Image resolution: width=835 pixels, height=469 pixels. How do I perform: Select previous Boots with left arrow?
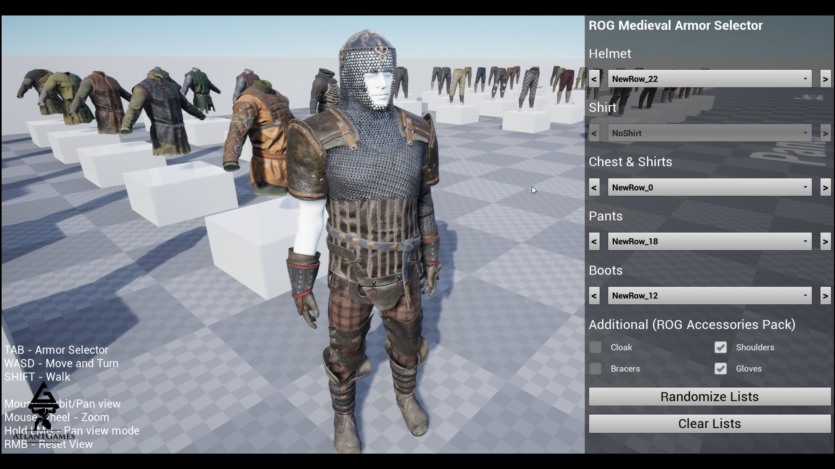[x=594, y=295]
